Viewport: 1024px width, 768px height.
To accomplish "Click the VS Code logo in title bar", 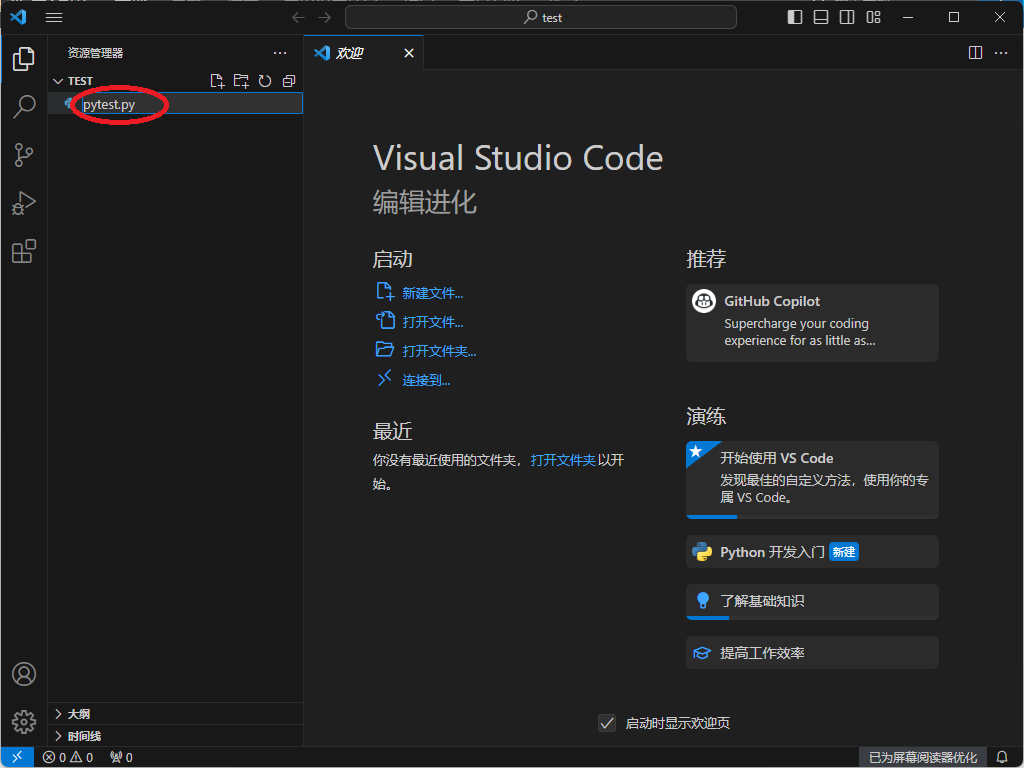I will click(18, 17).
